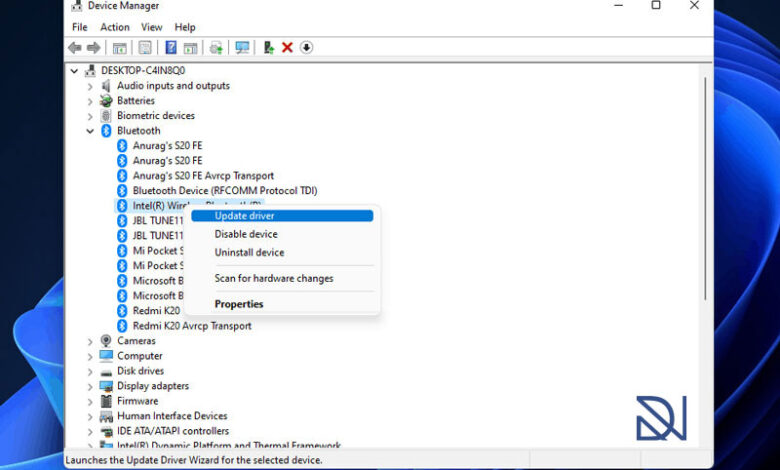The image size is (780, 470).
Task: Click the Biometric devices fingerprint icon
Action: [106, 116]
